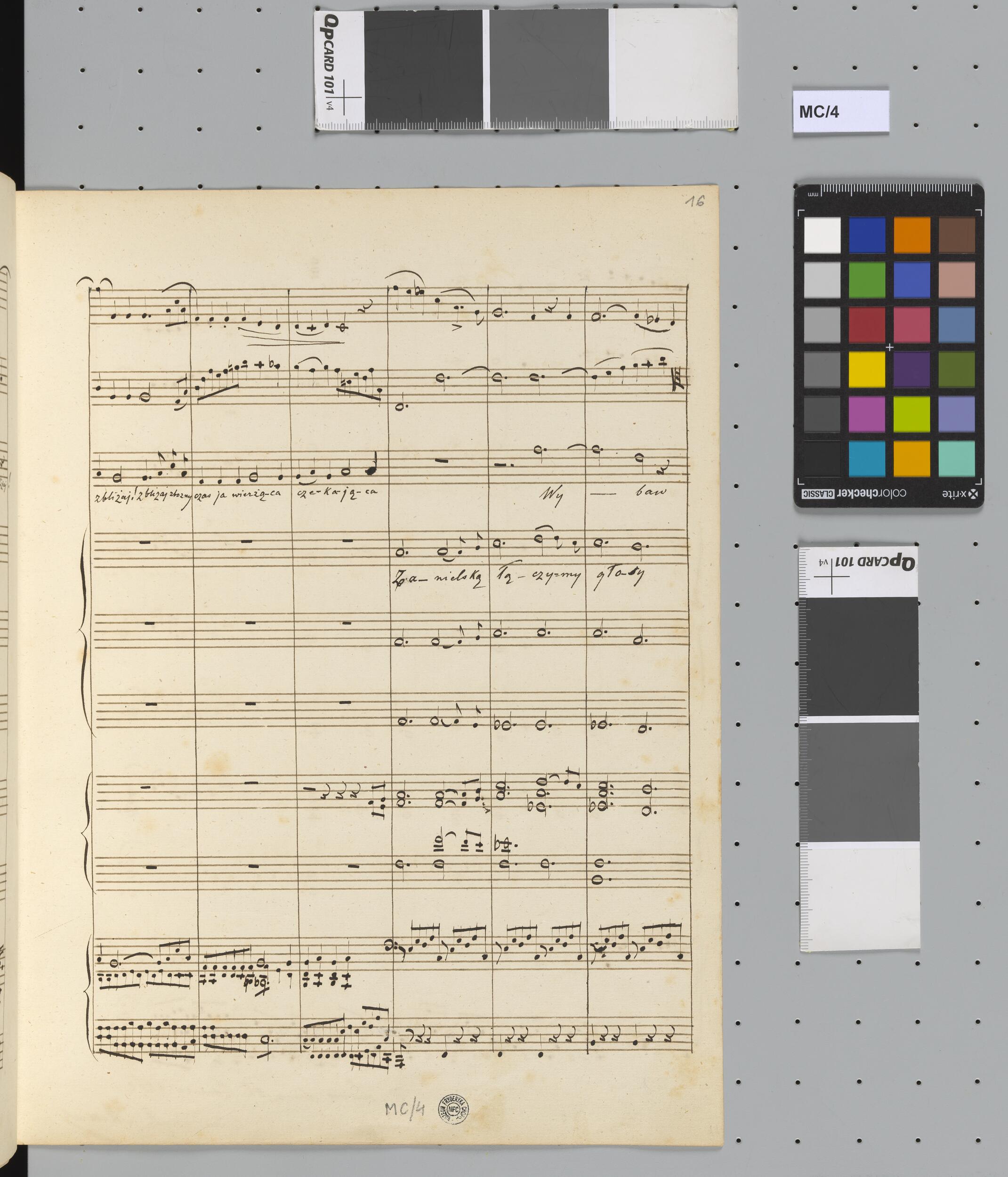
Task: Click the crosshair mark on the top OpCard
Action: point(344,97)
